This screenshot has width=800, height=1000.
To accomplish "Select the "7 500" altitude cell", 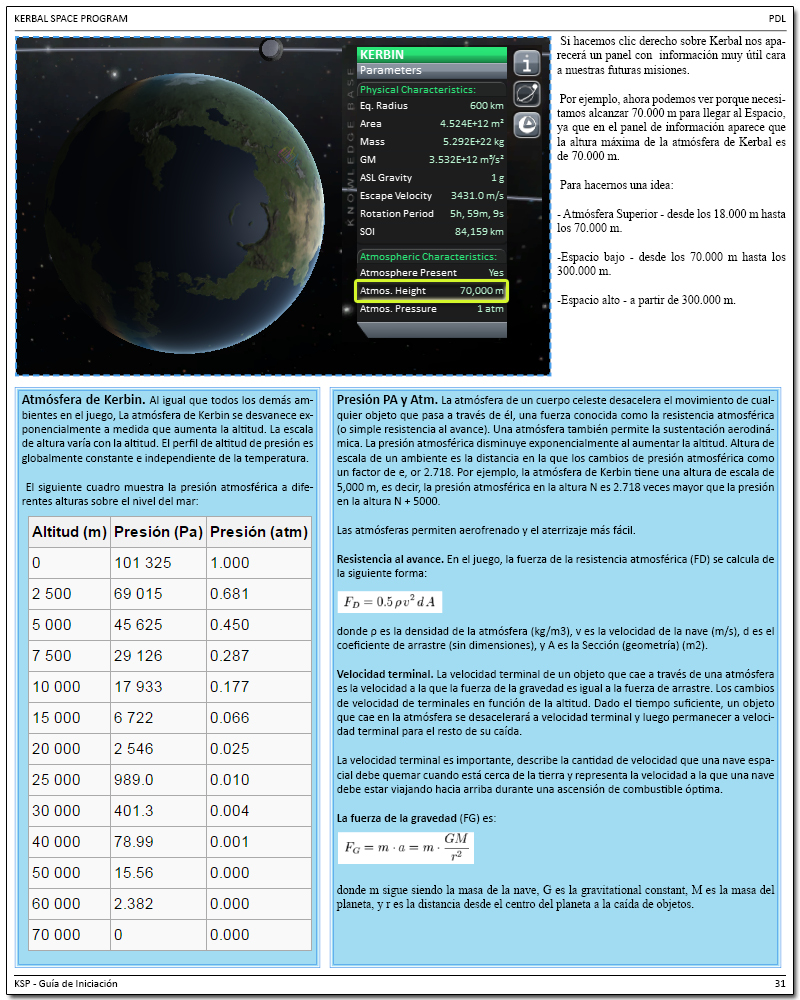I will pyautogui.click(x=70, y=656).
